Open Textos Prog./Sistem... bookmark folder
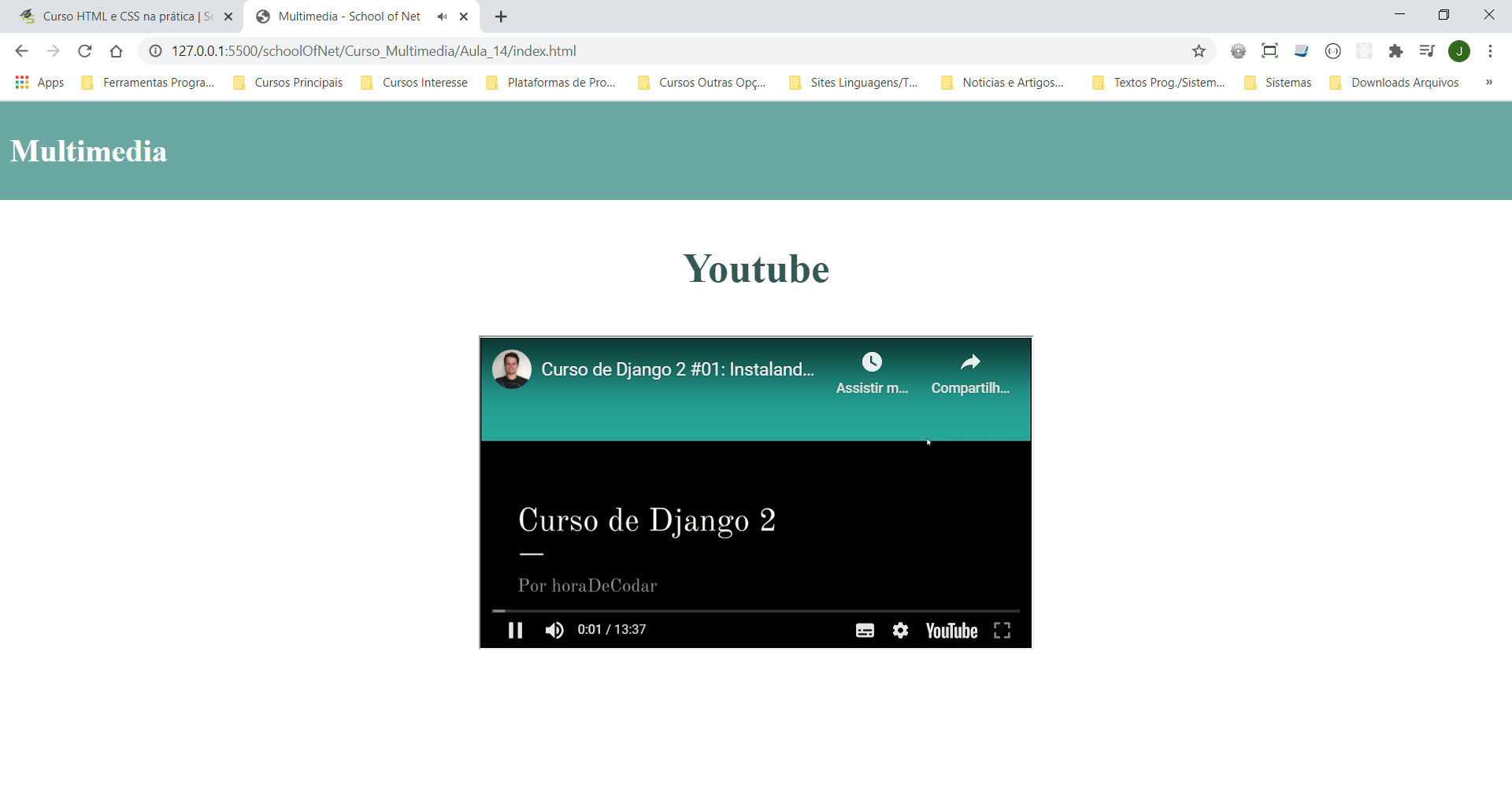Image resolution: width=1512 pixels, height=811 pixels. coord(1159,83)
